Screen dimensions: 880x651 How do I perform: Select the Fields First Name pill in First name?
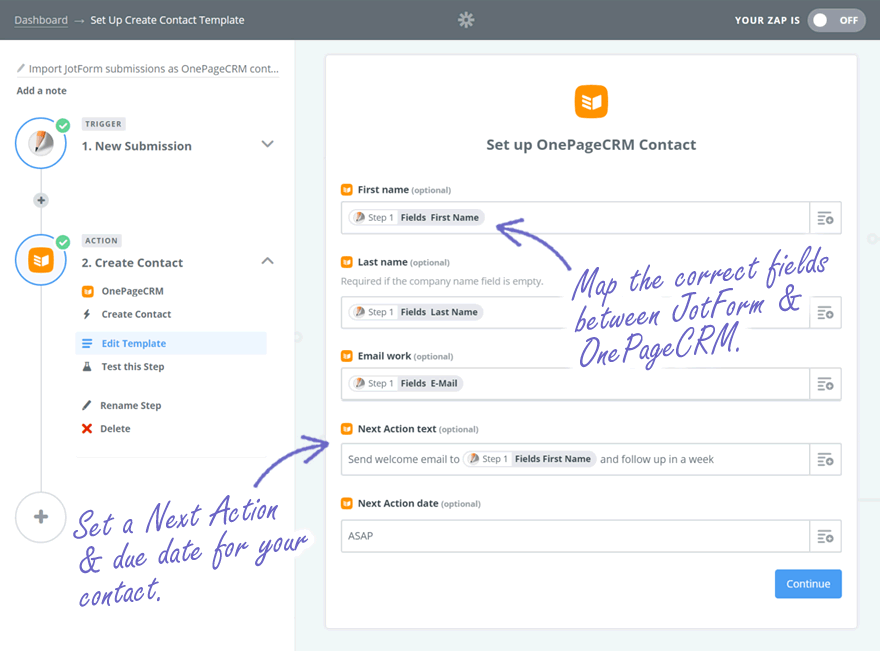416,218
